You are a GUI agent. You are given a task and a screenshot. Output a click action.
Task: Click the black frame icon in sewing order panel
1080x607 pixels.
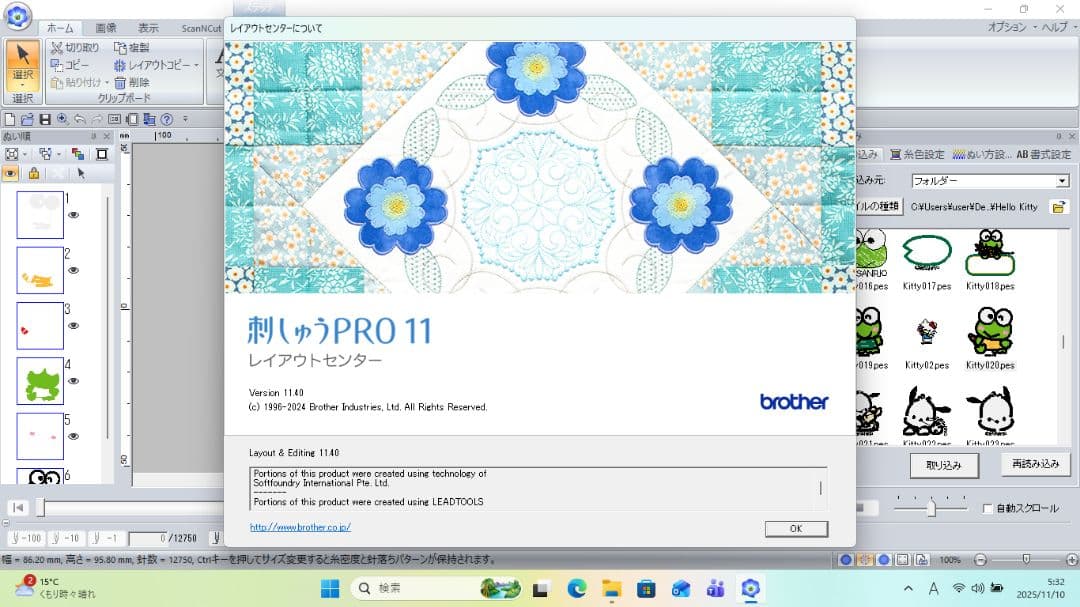pyautogui.click(x=102, y=154)
